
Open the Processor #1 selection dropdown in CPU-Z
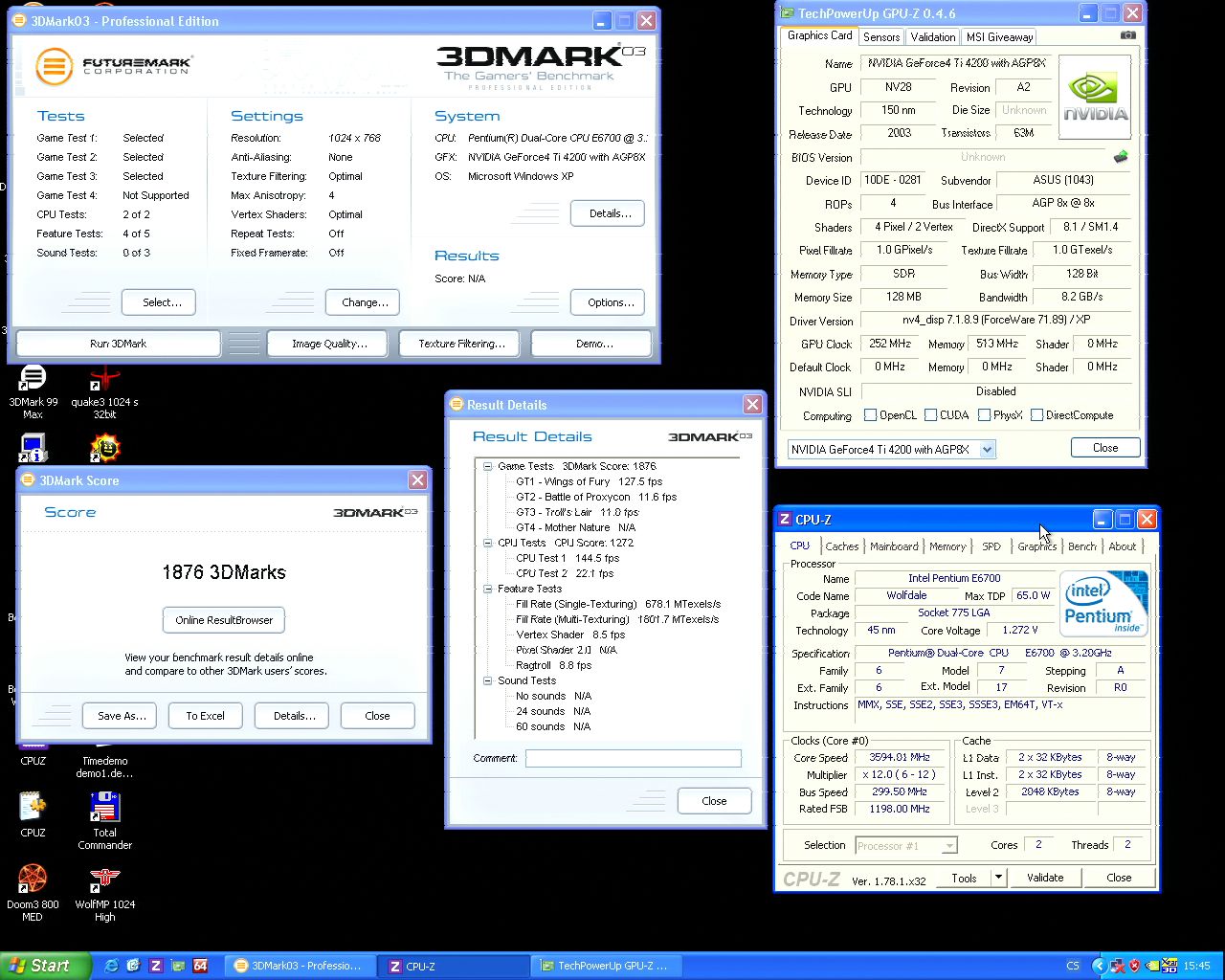[948, 846]
